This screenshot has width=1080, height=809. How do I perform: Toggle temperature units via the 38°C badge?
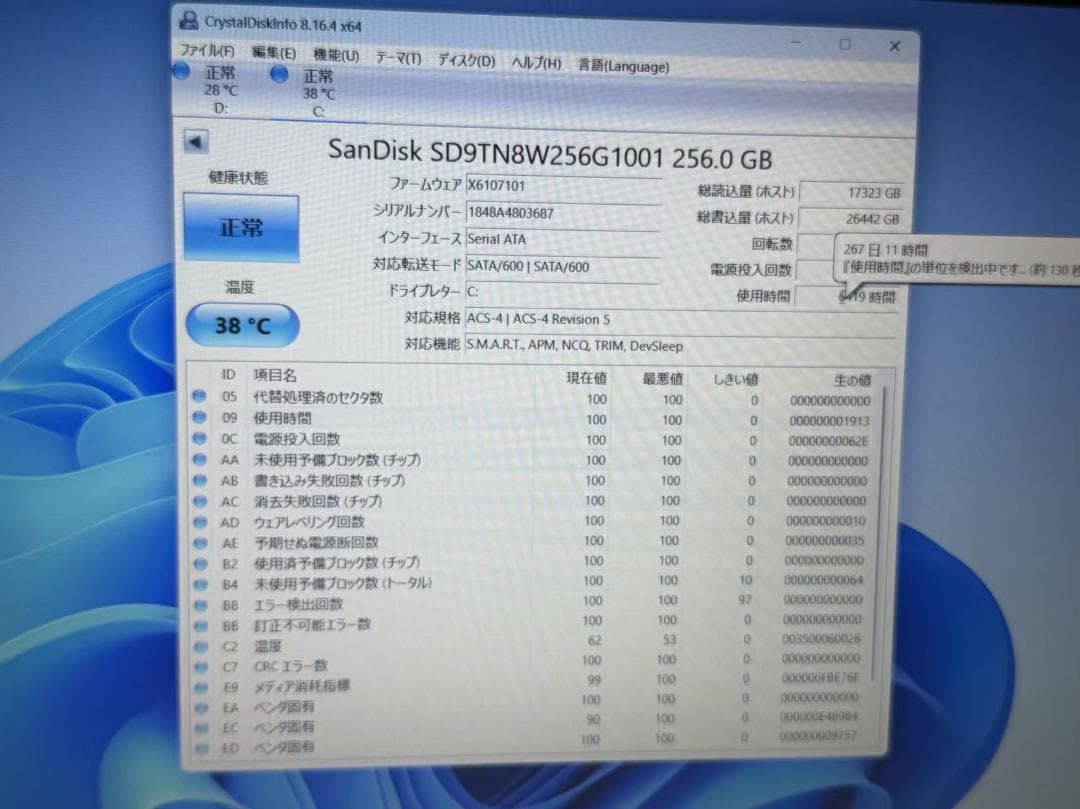(x=242, y=325)
